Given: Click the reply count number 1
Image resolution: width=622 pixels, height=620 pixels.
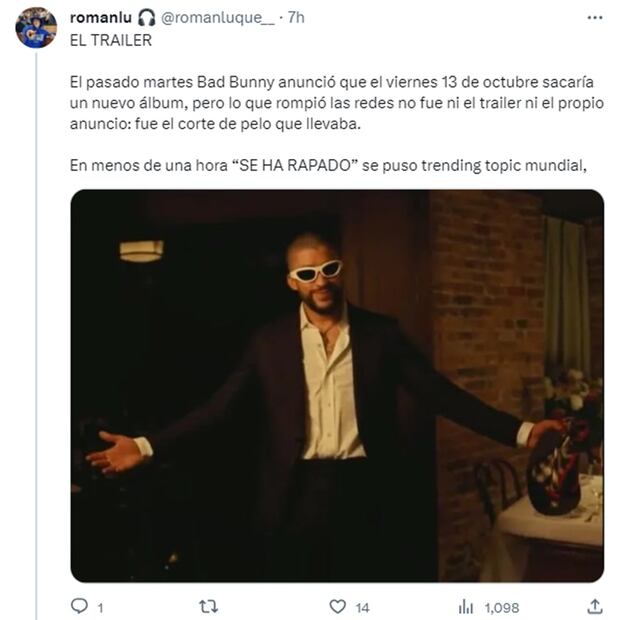Looking at the screenshot, I should point(100,607).
